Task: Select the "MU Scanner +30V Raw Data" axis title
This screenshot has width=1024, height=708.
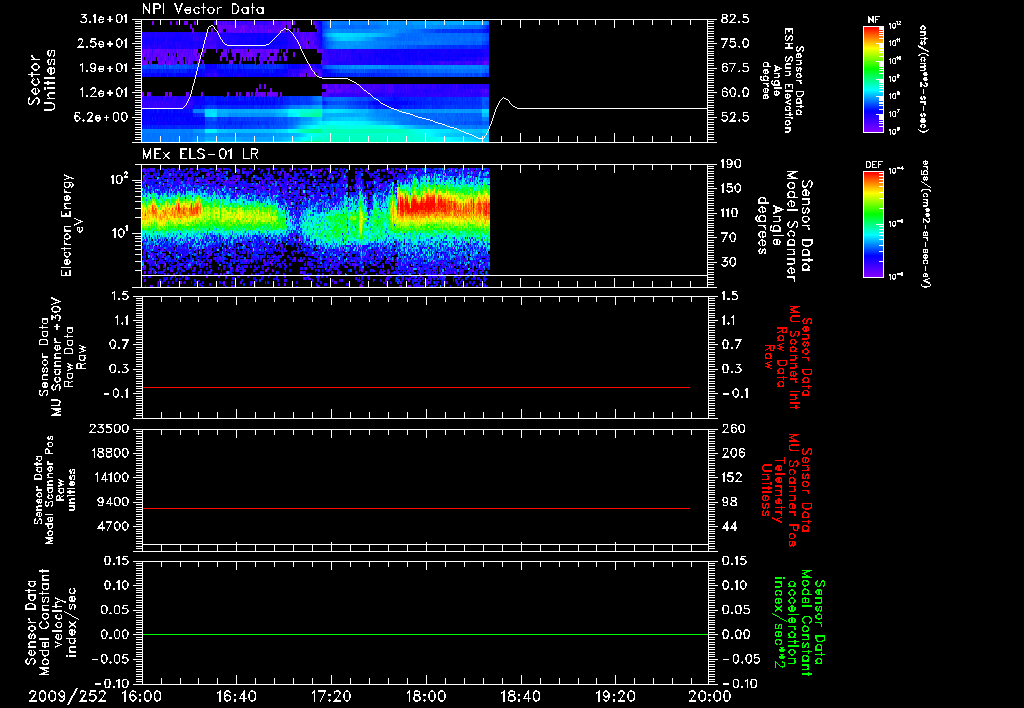Action: [x=63, y=357]
